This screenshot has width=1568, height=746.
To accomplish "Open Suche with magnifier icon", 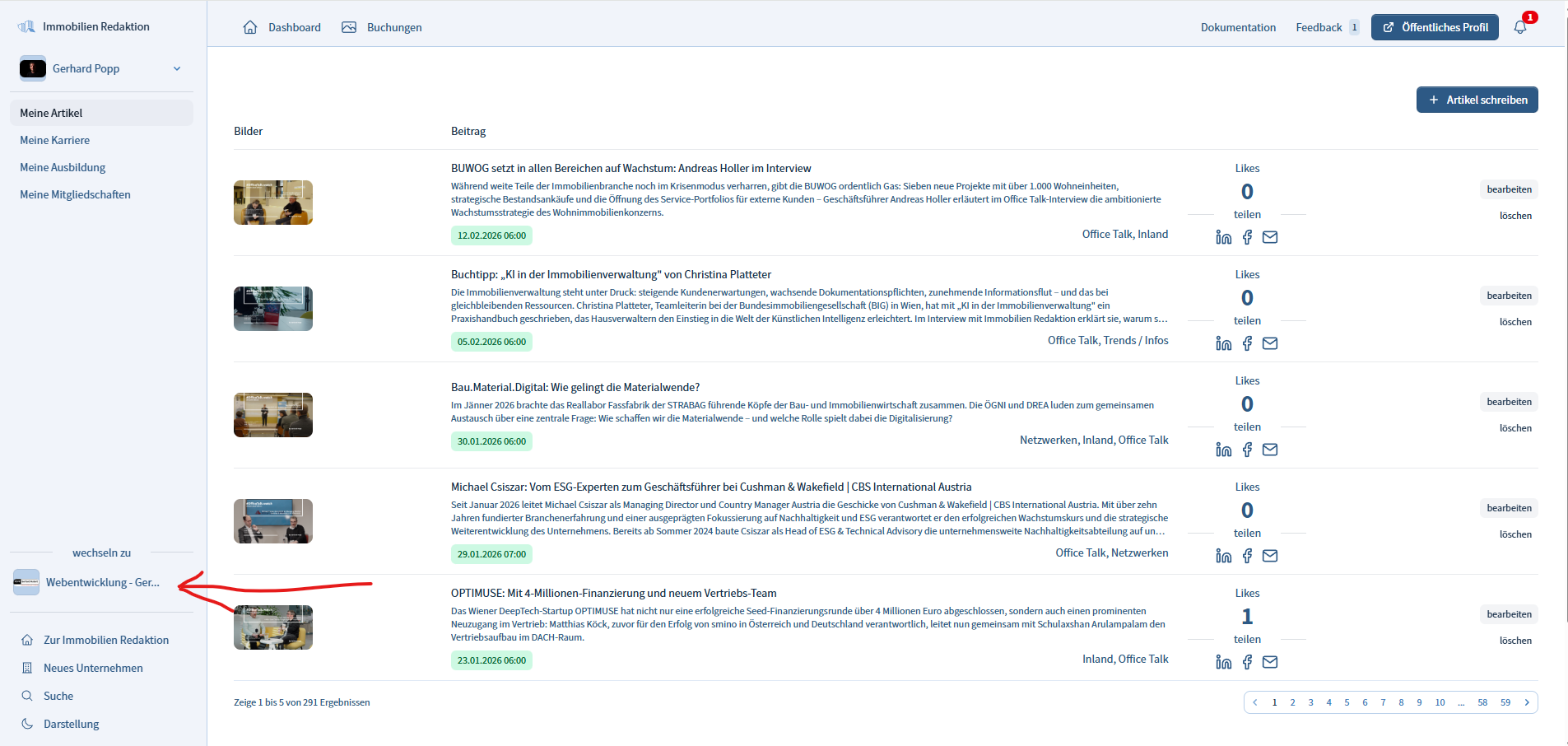I will (27, 696).
